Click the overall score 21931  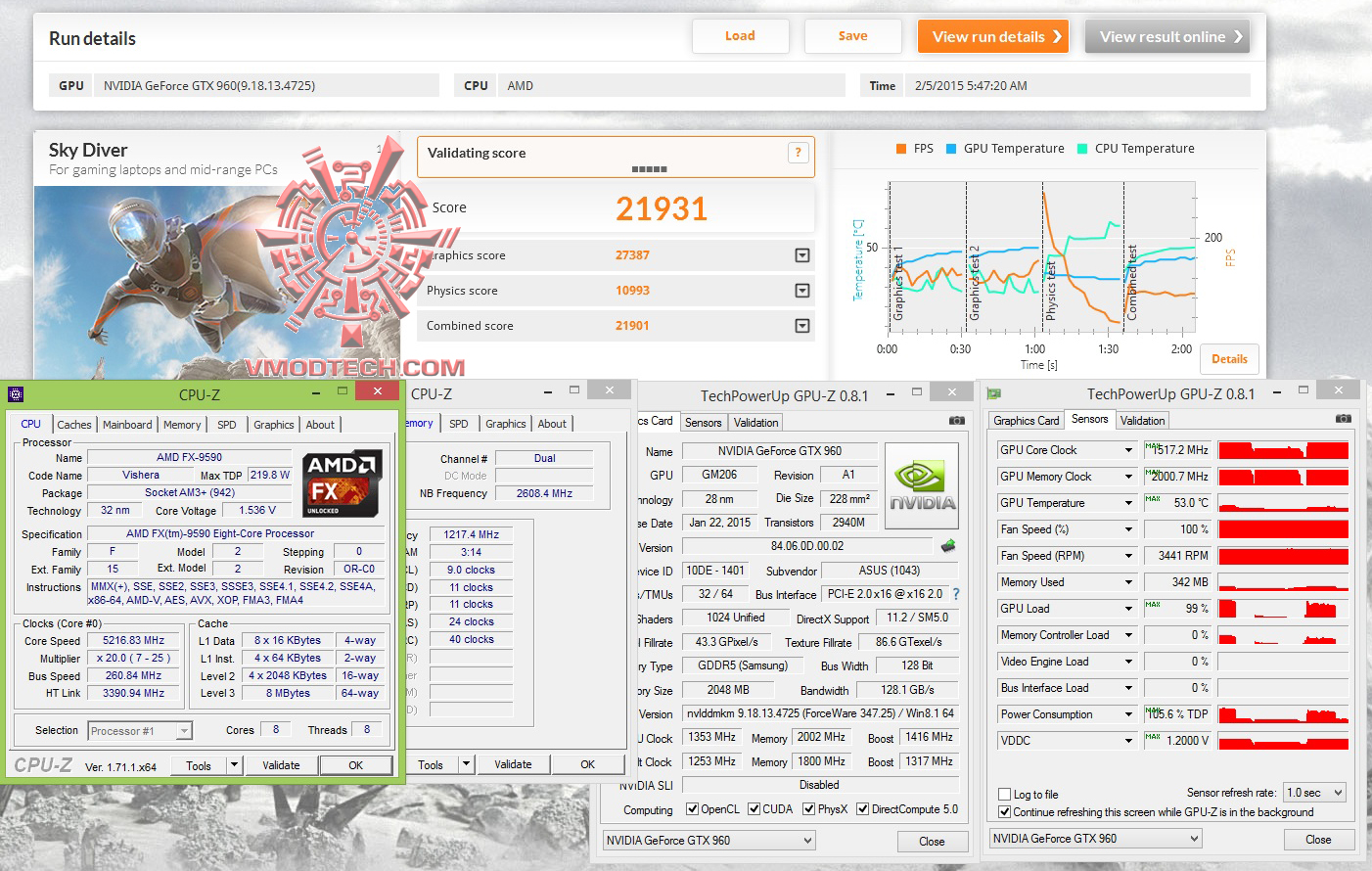tap(662, 208)
